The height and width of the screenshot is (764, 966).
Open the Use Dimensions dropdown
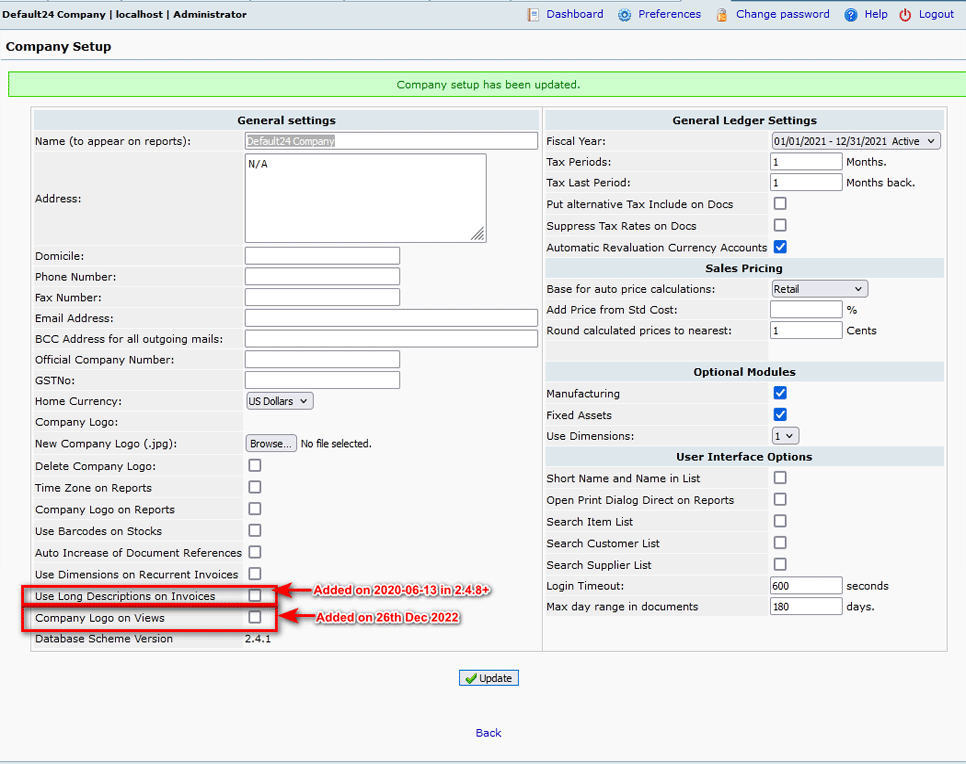pyautogui.click(x=785, y=436)
